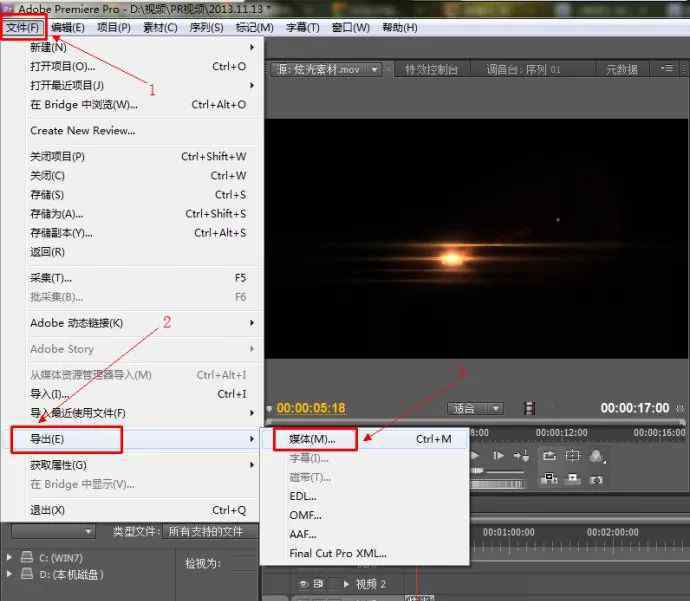Select AAF... export option
Viewport: 690px width, 601px height.
pos(365,535)
